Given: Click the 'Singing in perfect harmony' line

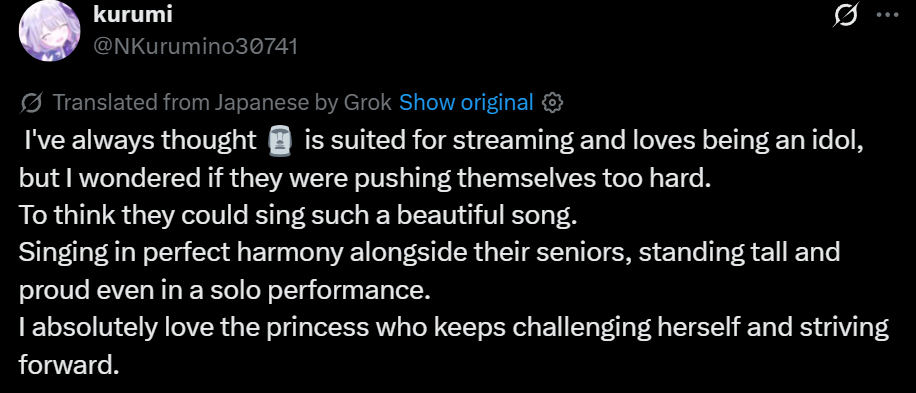Looking at the screenshot, I should click(x=429, y=253).
